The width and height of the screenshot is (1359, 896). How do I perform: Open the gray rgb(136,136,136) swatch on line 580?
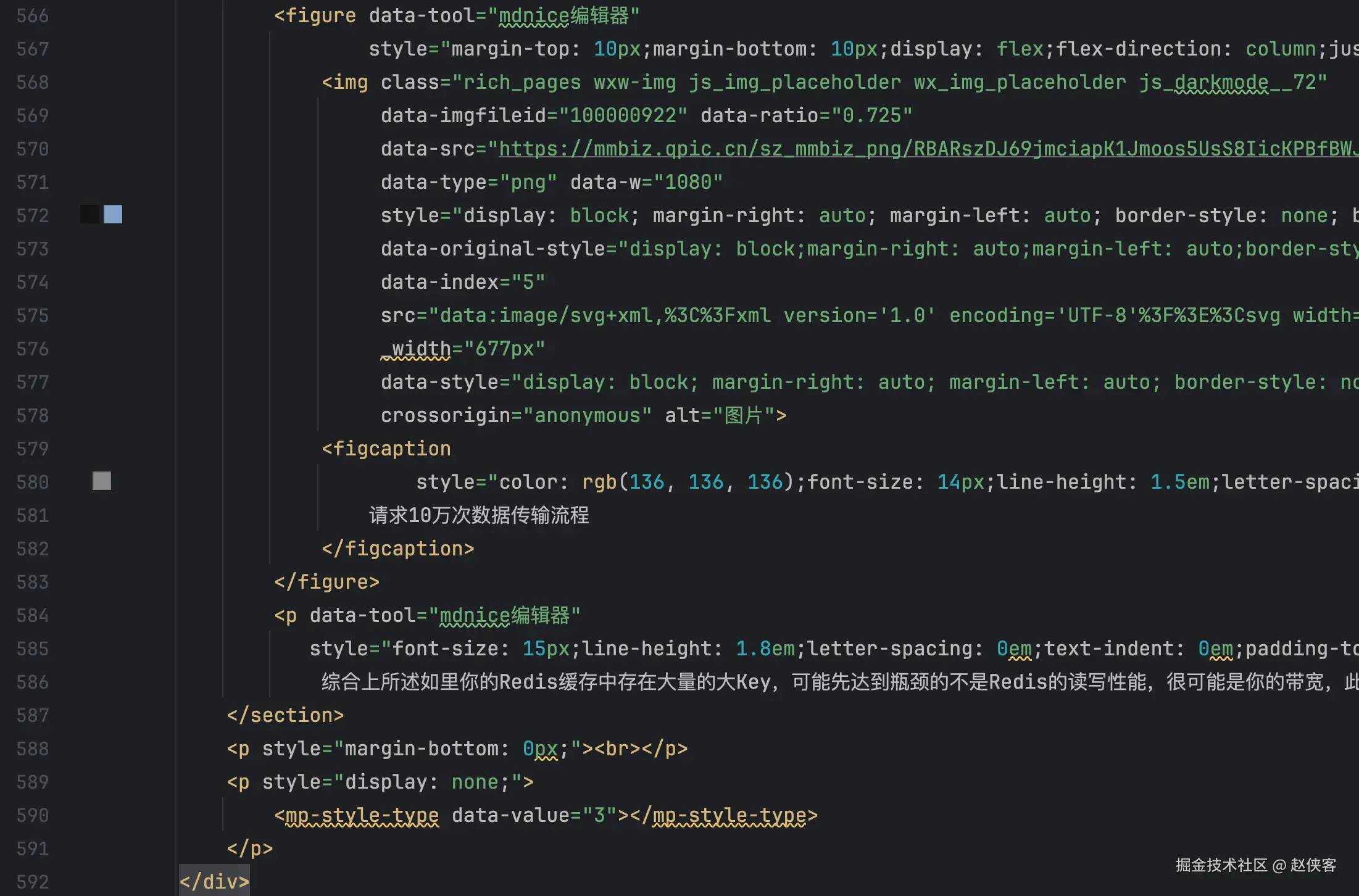(x=102, y=481)
